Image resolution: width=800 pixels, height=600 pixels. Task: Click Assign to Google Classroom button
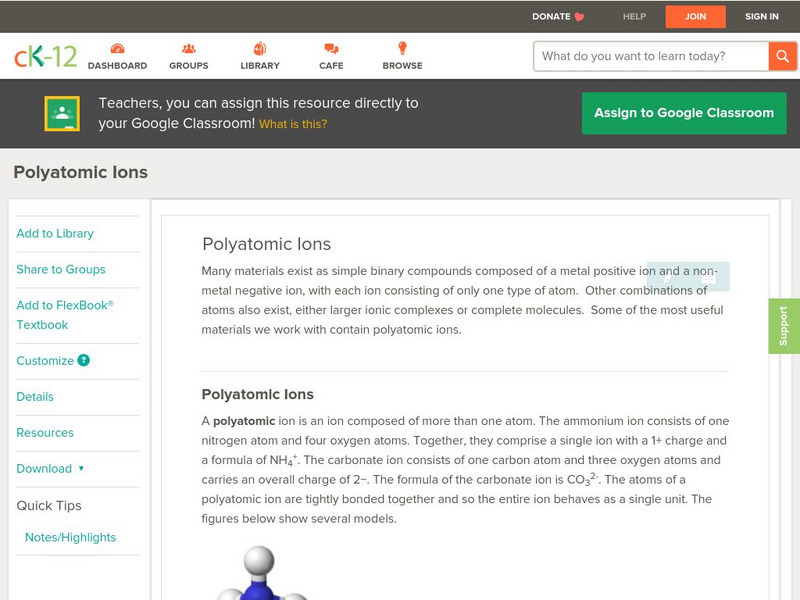coord(684,113)
